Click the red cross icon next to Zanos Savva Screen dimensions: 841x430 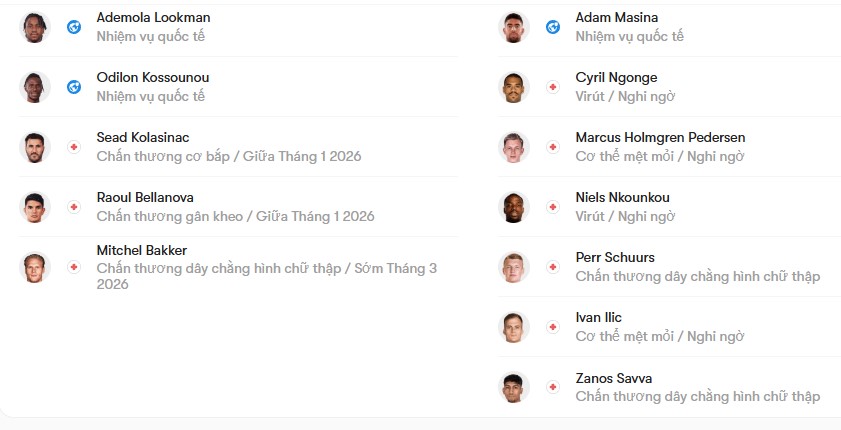553,387
